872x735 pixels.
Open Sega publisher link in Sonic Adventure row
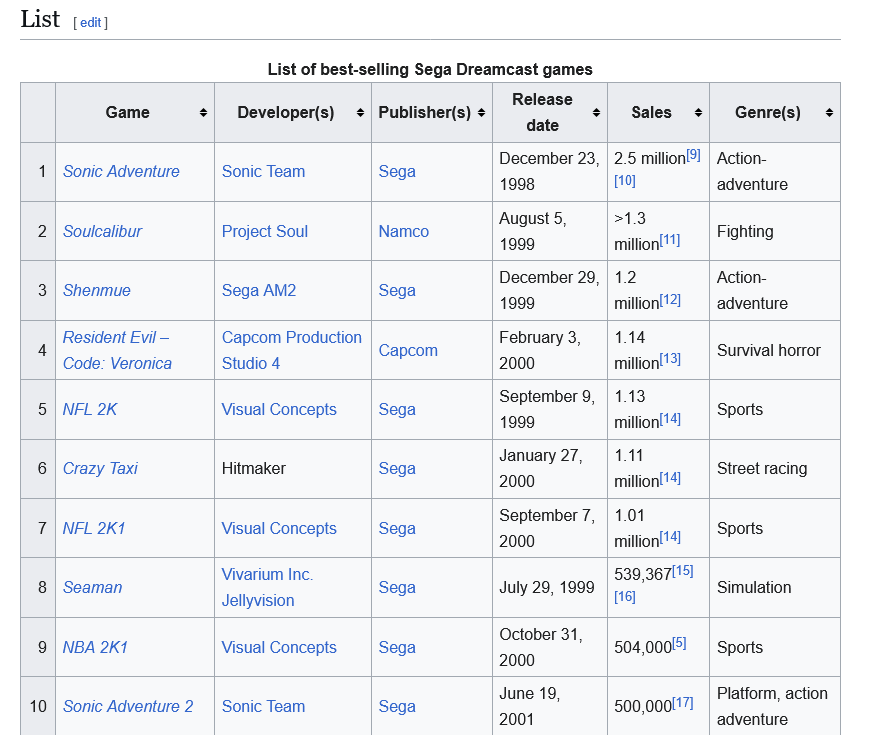[397, 171]
